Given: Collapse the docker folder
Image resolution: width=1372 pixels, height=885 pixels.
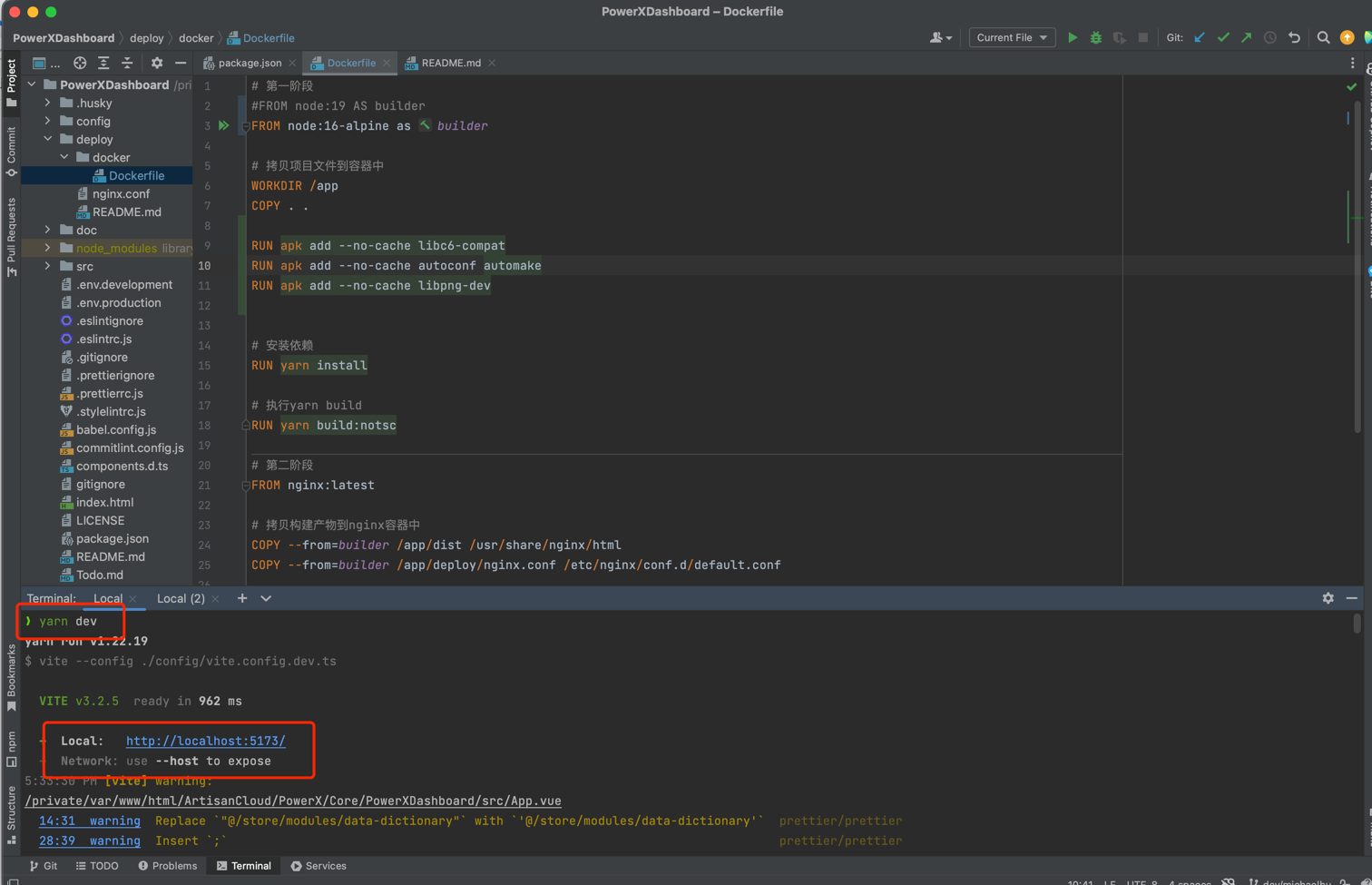Looking at the screenshot, I should pyautogui.click(x=64, y=157).
